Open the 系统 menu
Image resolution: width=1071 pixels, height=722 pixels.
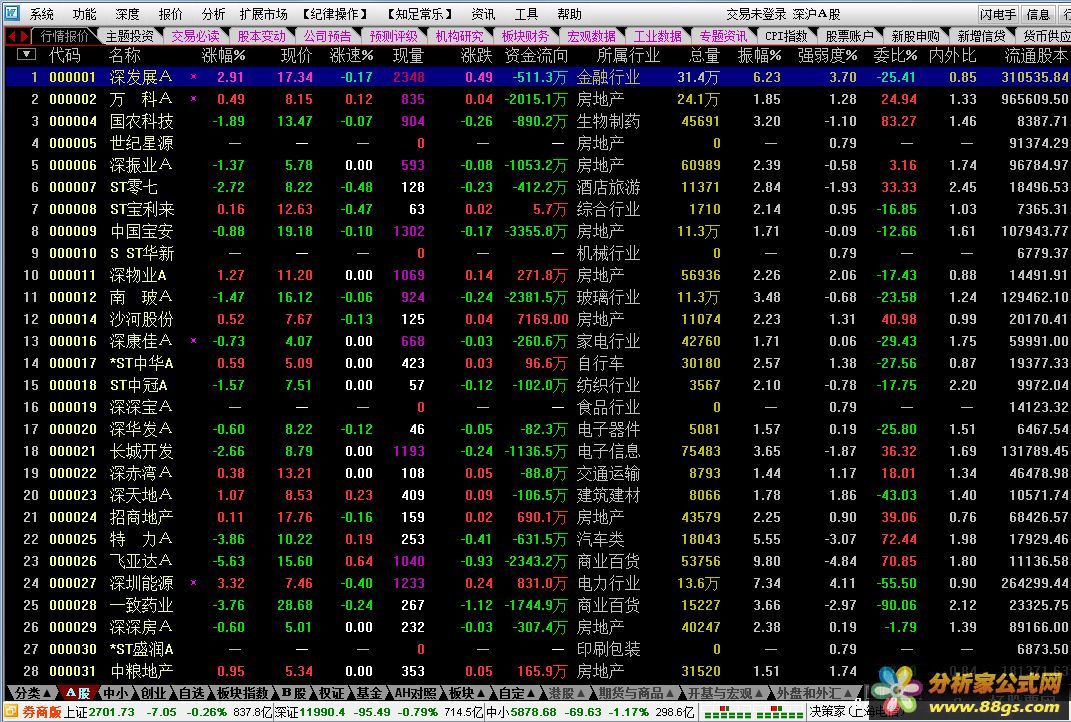point(42,14)
